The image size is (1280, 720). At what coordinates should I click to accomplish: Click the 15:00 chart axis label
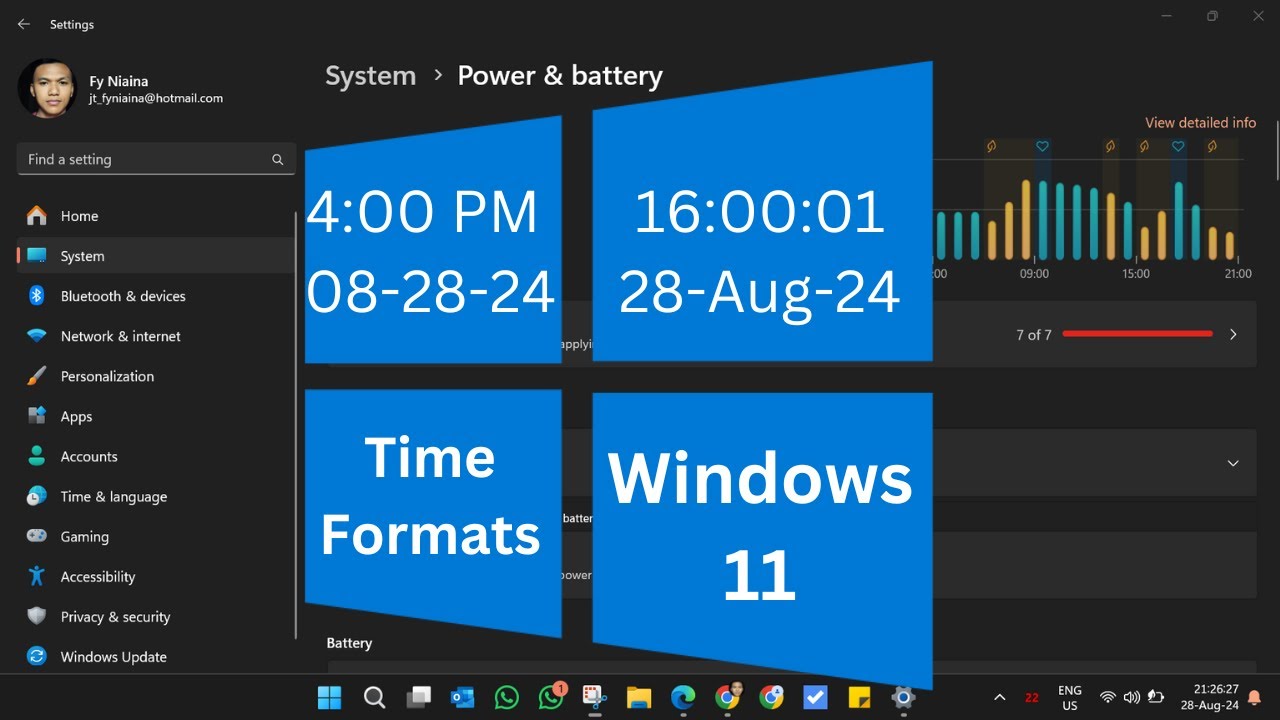pyautogui.click(x=1136, y=273)
